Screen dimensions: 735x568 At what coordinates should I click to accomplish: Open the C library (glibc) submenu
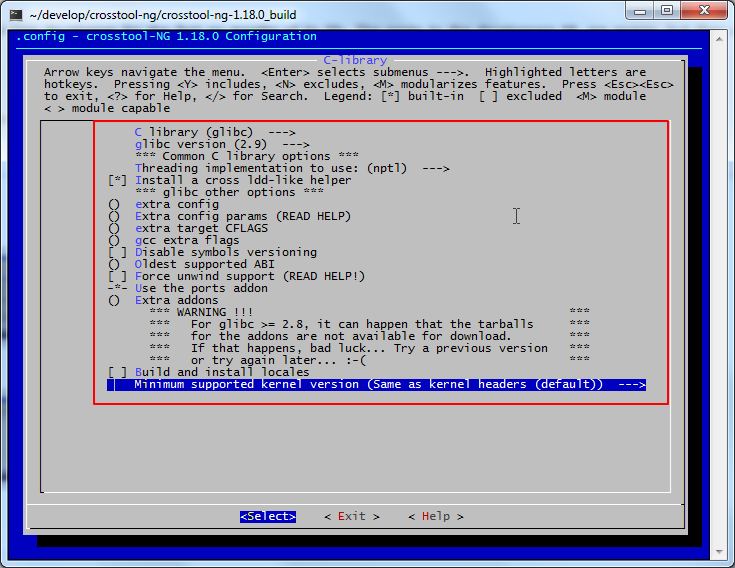215,132
